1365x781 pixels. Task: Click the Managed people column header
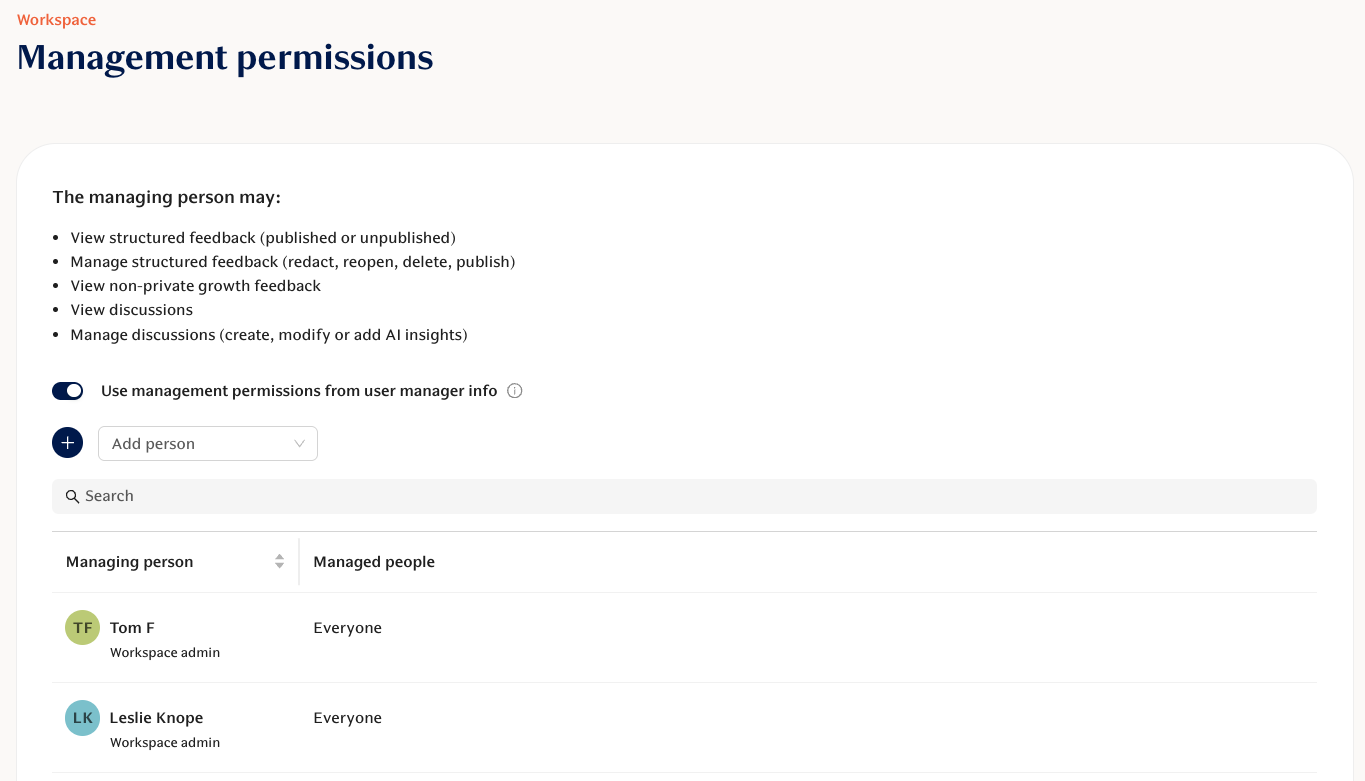point(374,562)
